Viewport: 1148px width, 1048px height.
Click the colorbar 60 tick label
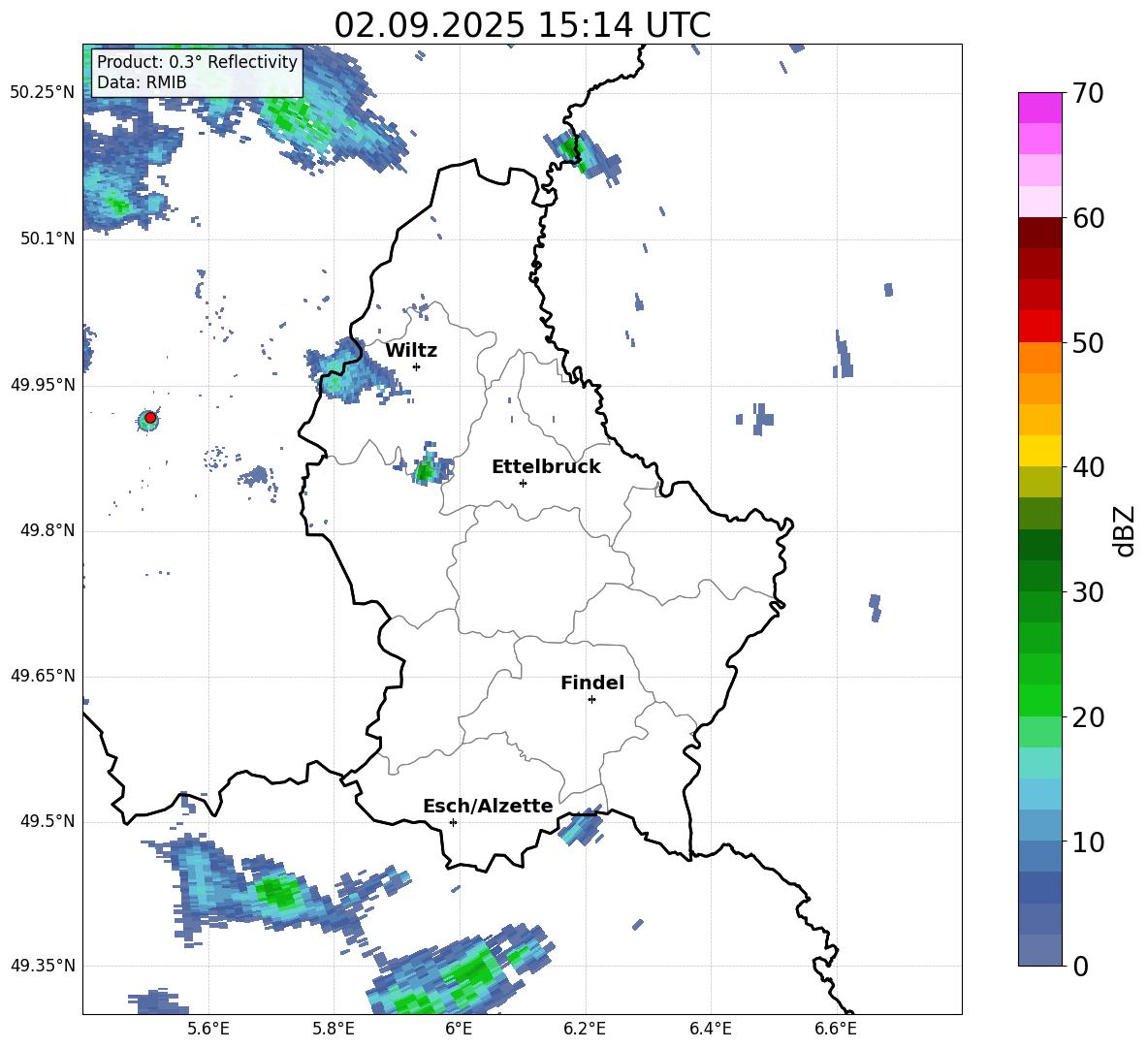(x=1088, y=218)
